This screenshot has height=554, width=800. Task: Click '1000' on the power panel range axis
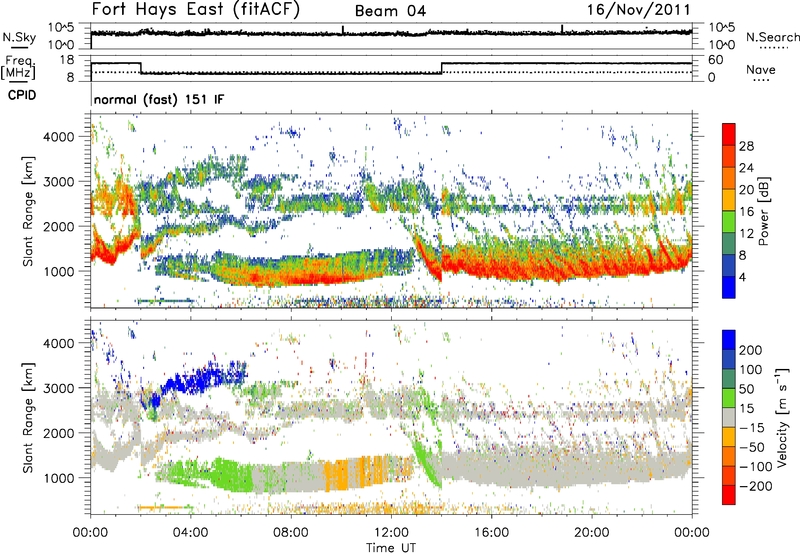[x=58, y=271]
